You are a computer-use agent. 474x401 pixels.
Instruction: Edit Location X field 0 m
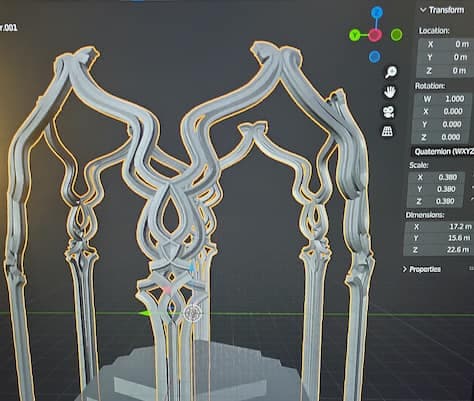pos(446,44)
